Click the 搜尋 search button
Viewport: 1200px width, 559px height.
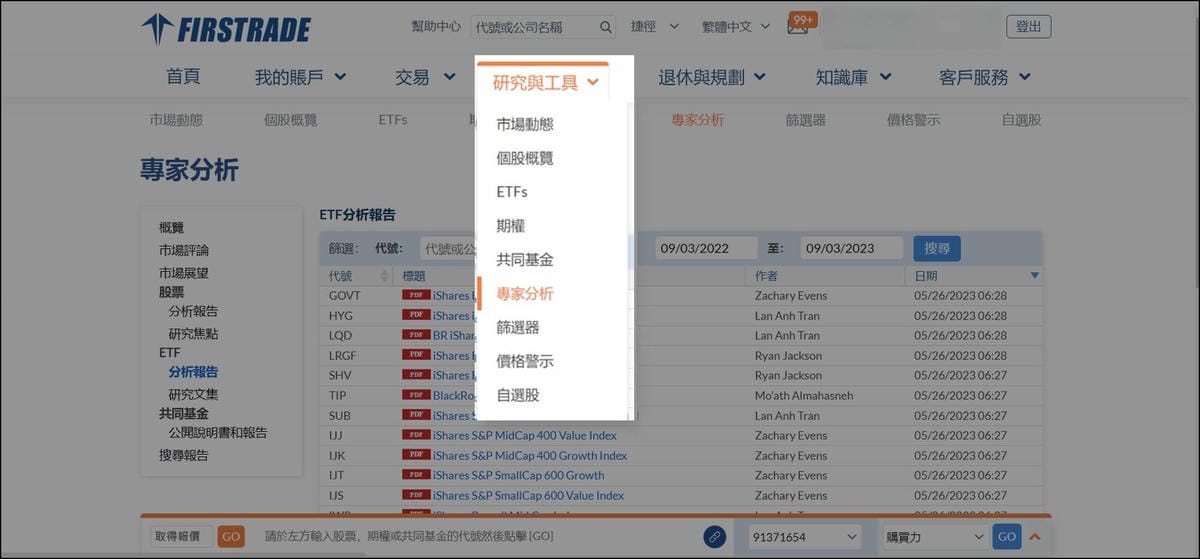tap(937, 248)
